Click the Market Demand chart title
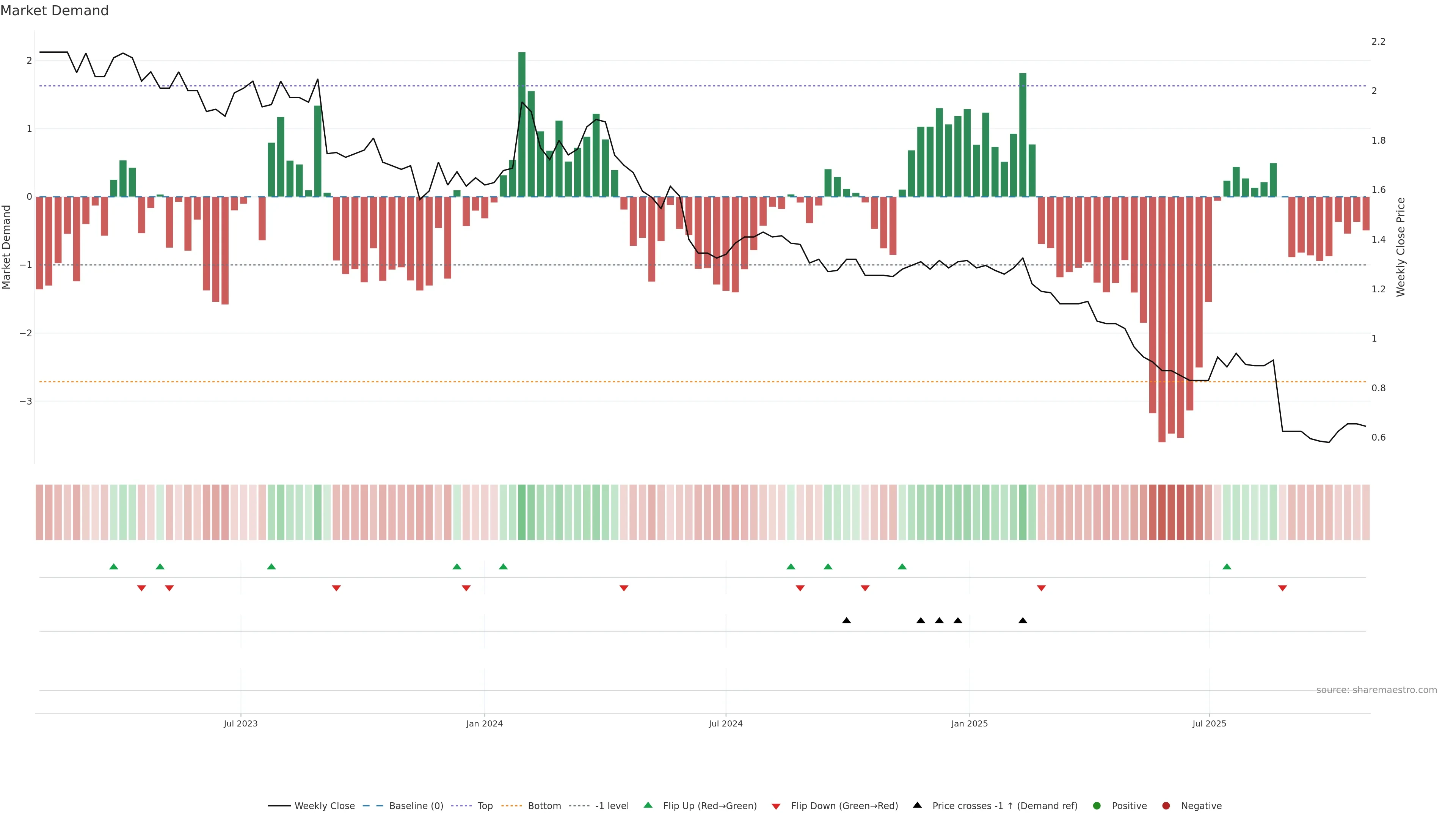The image size is (1456, 819). pos(54,11)
